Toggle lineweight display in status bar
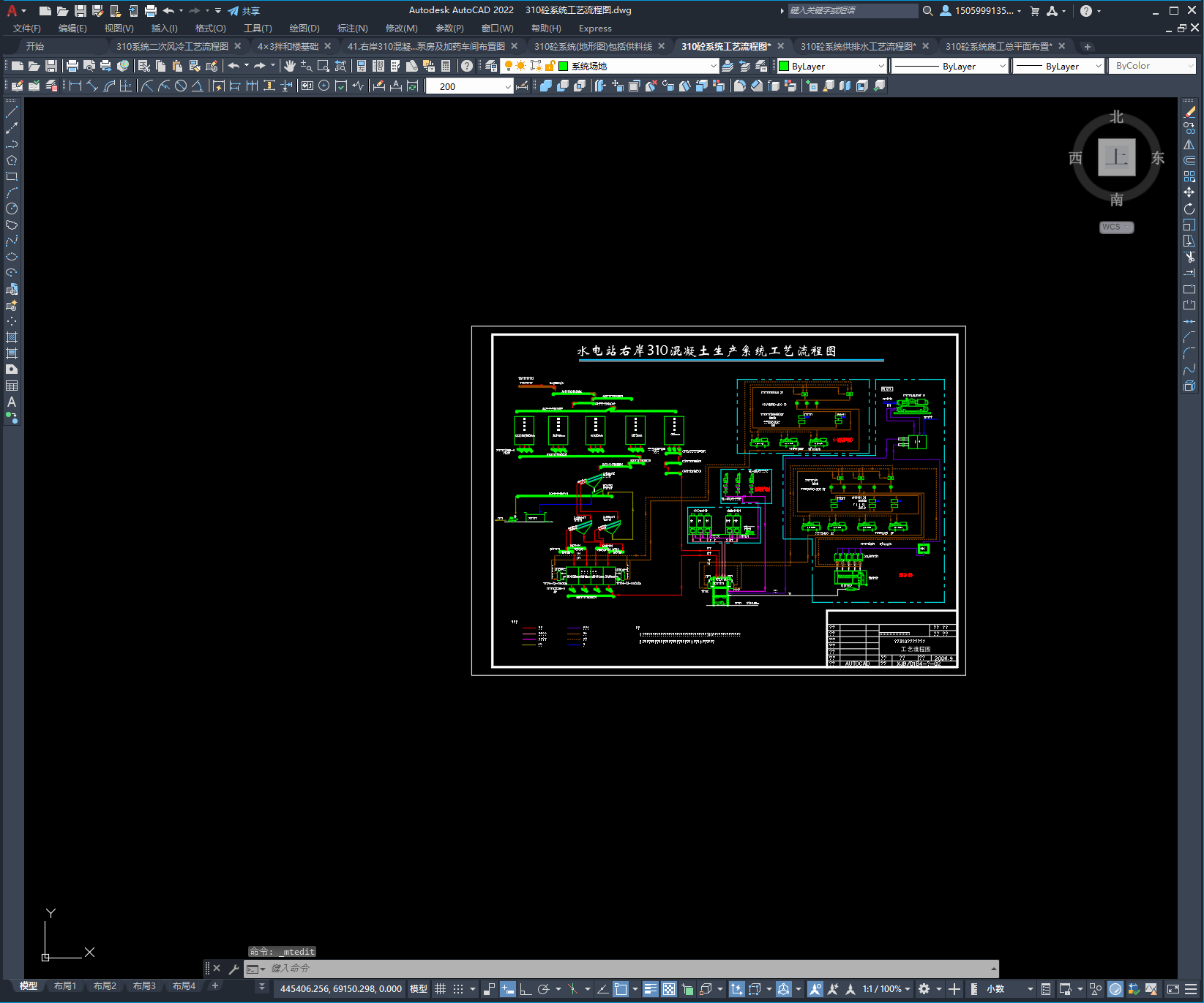 (651, 989)
